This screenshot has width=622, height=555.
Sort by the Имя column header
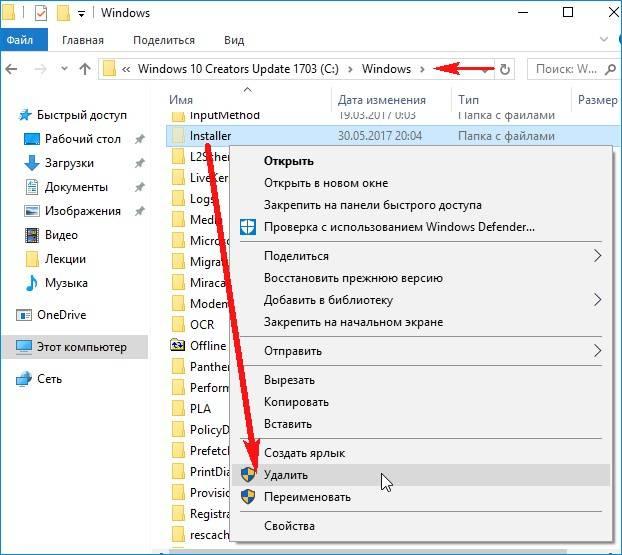click(181, 100)
